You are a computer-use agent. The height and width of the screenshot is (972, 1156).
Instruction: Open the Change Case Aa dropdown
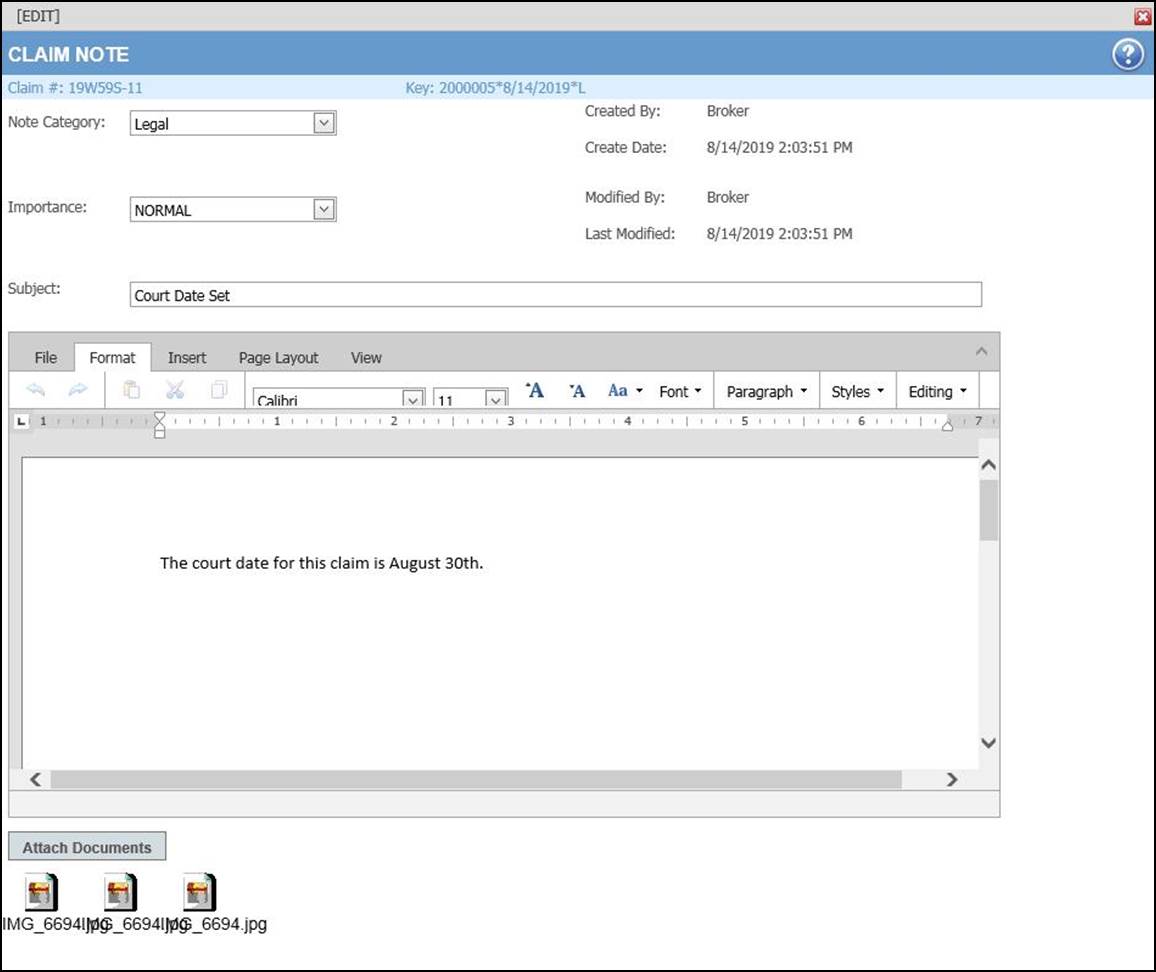[x=625, y=391]
